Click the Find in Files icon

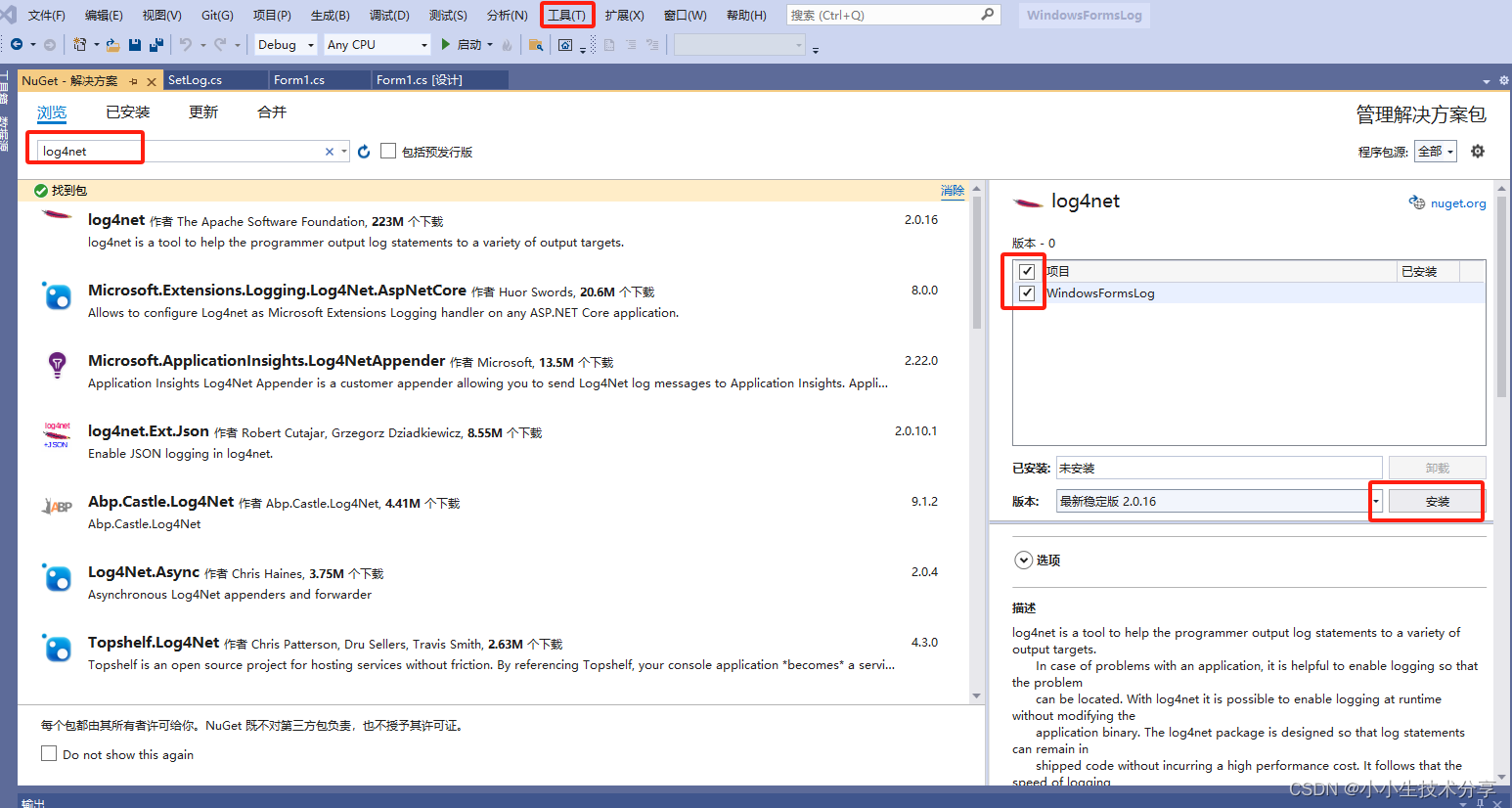536,44
